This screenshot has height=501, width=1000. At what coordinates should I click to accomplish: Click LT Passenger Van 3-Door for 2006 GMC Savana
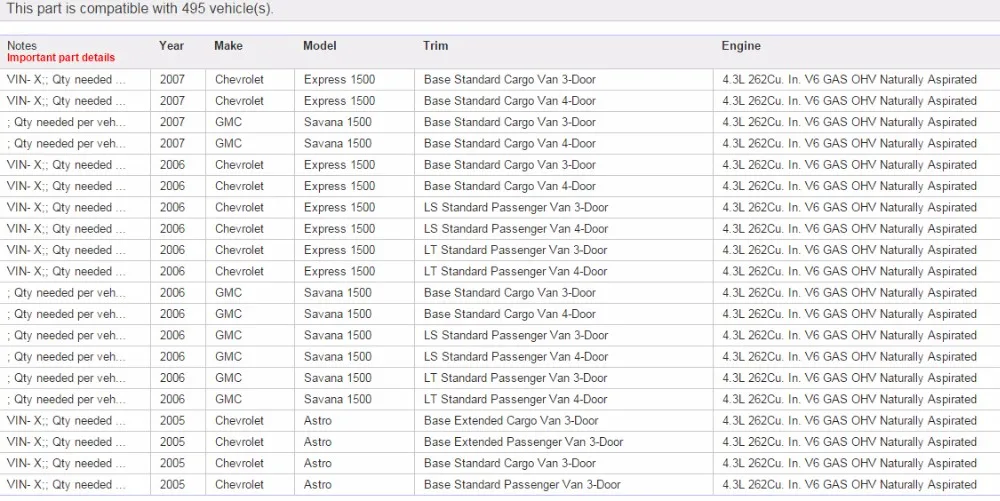coord(515,378)
